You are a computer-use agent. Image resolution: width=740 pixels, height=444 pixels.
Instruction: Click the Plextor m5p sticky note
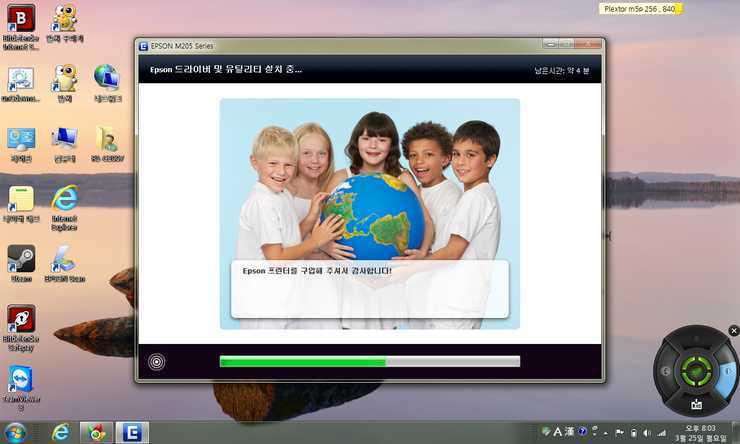(x=643, y=9)
